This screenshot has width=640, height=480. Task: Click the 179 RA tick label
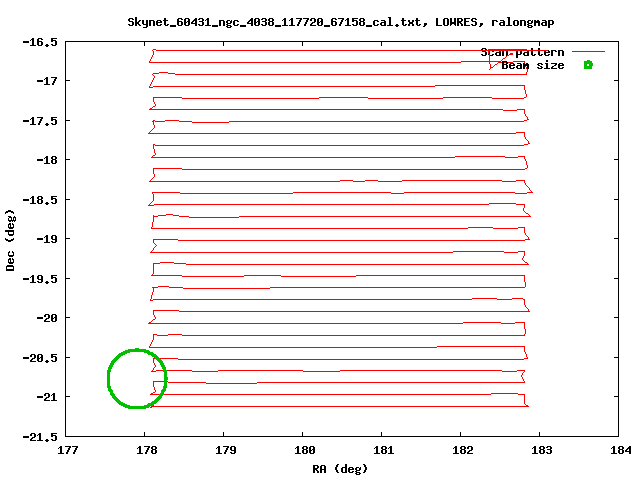(225, 450)
